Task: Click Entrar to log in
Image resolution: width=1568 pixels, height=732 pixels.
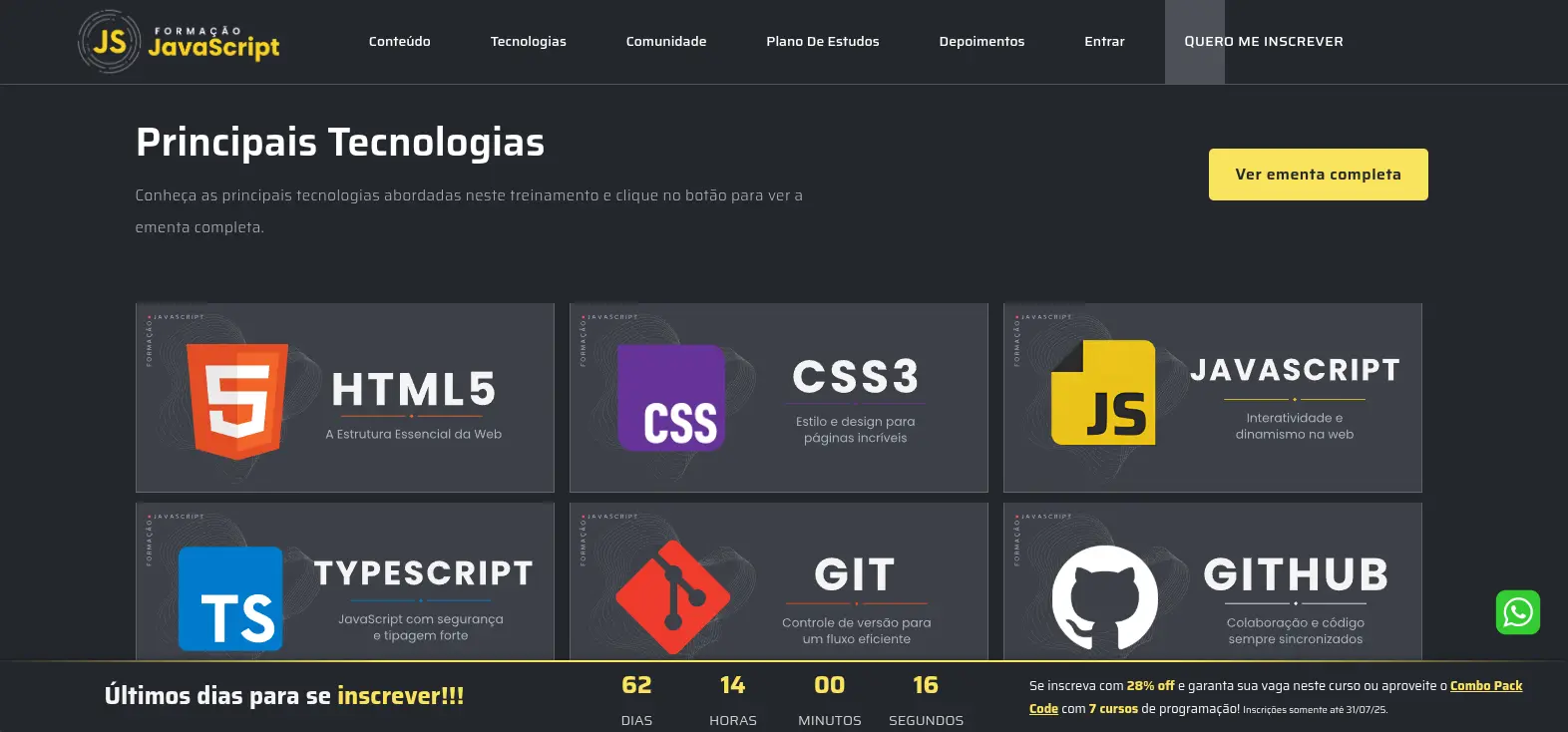Action: click(1104, 42)
